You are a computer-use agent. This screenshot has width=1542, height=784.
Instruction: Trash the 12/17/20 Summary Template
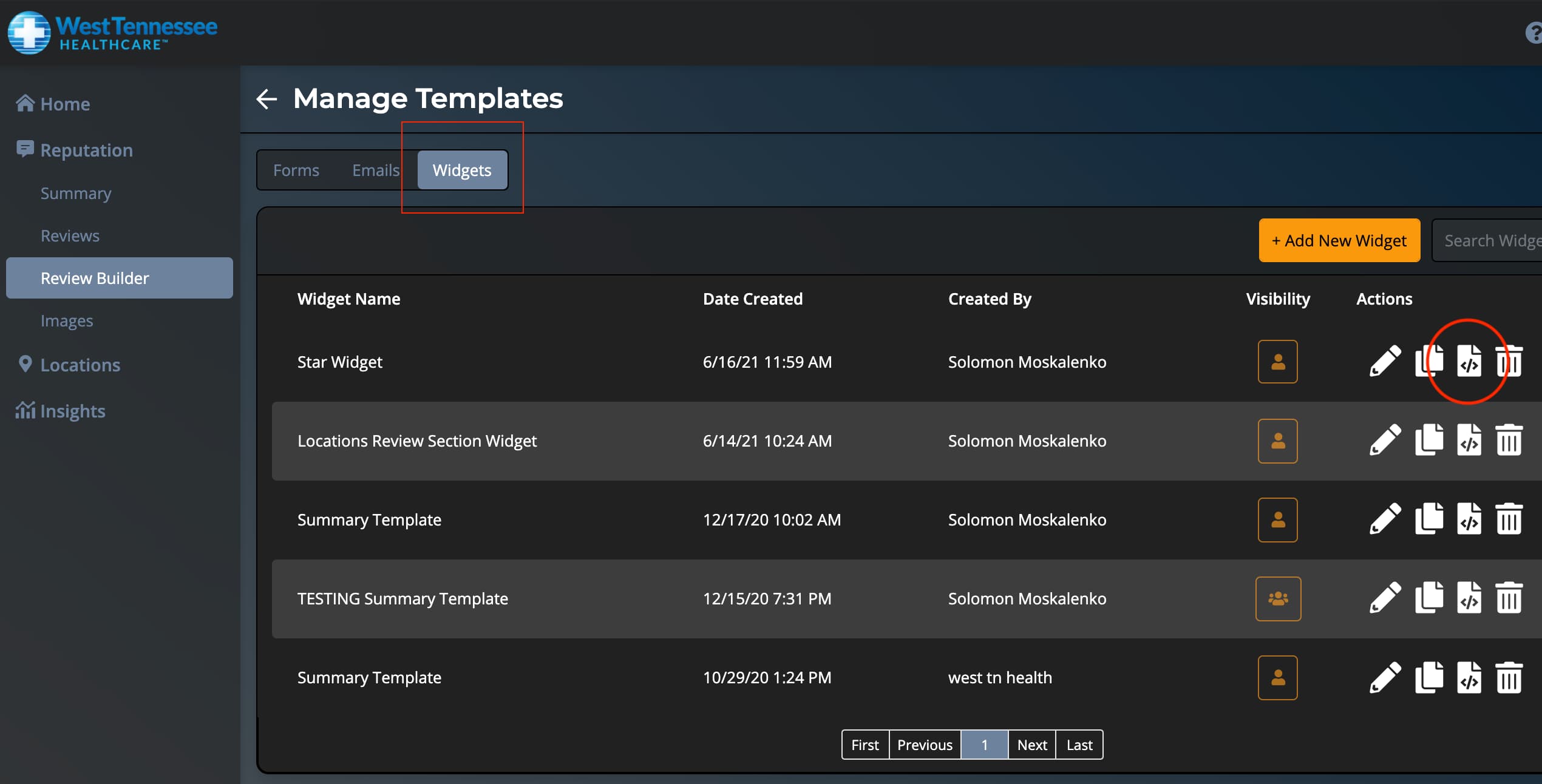[x=1509, y=519]
